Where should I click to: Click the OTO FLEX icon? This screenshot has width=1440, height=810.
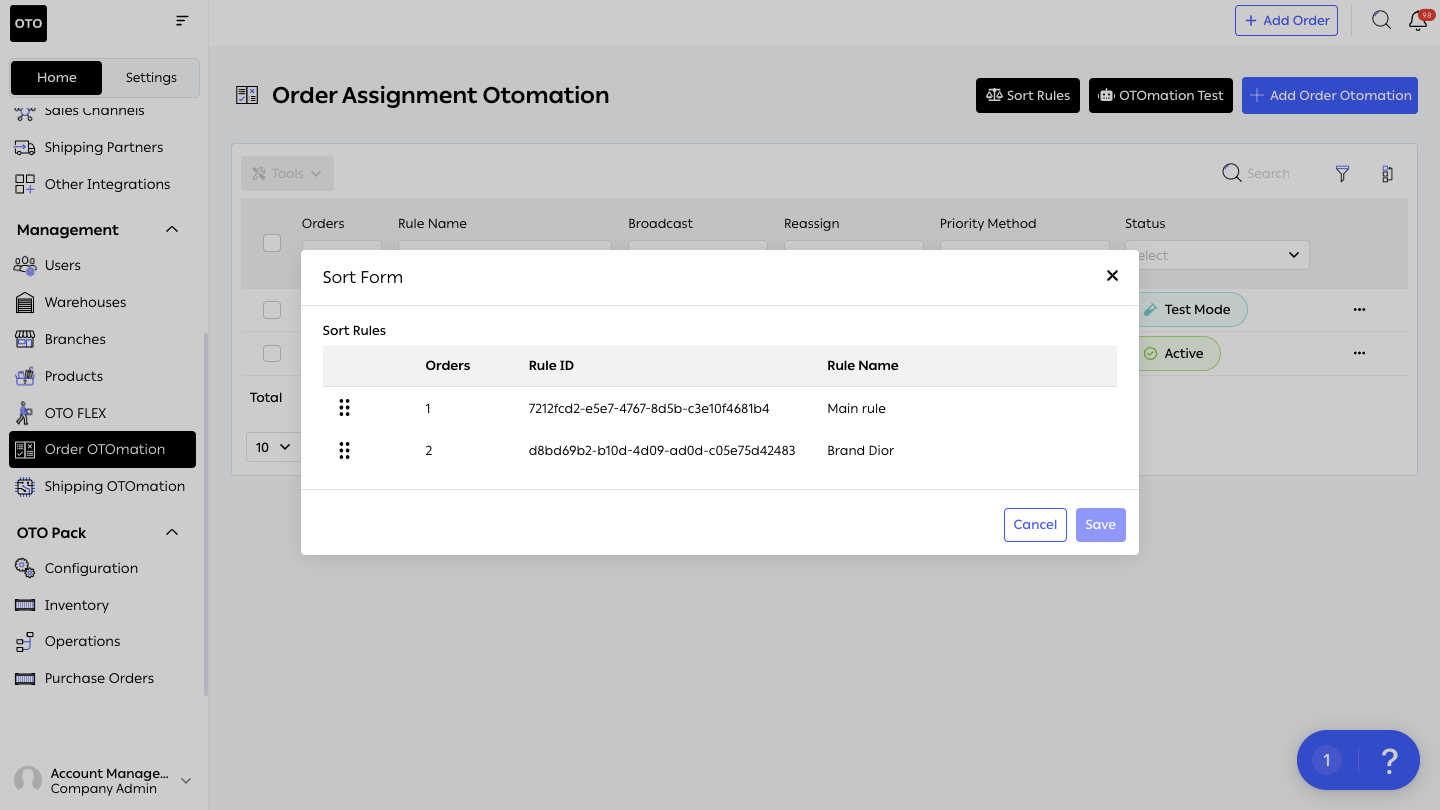coord(25,413)
